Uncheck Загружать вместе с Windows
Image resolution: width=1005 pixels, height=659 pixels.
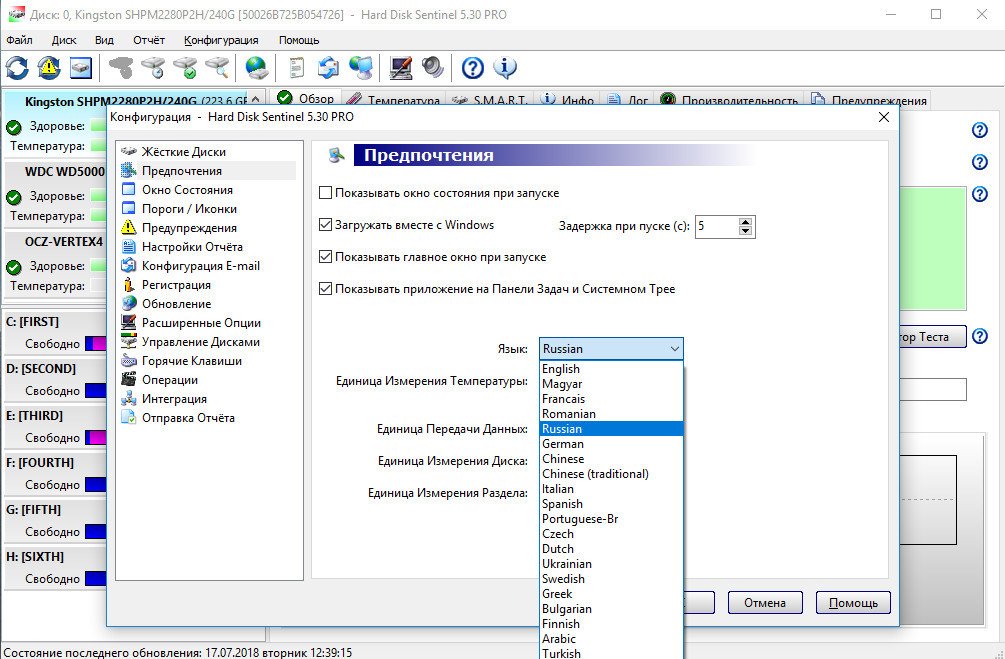tap(326, 225)
